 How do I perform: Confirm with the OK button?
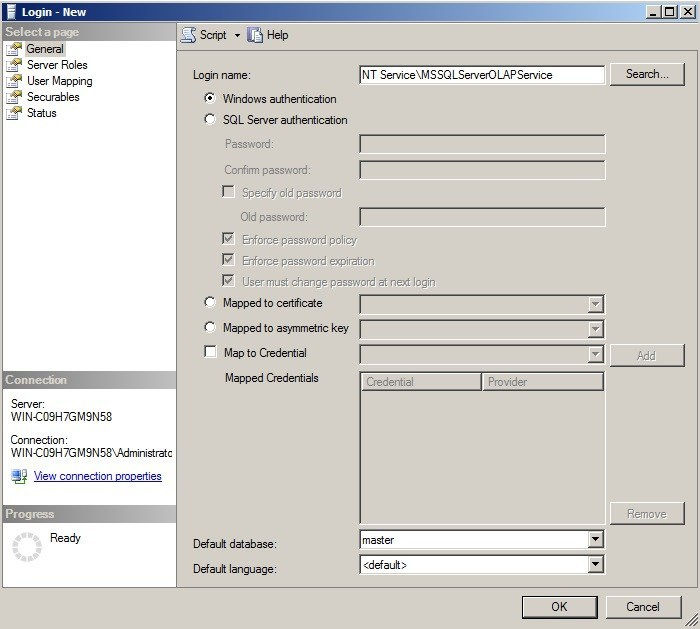click(x=559, y=607)
